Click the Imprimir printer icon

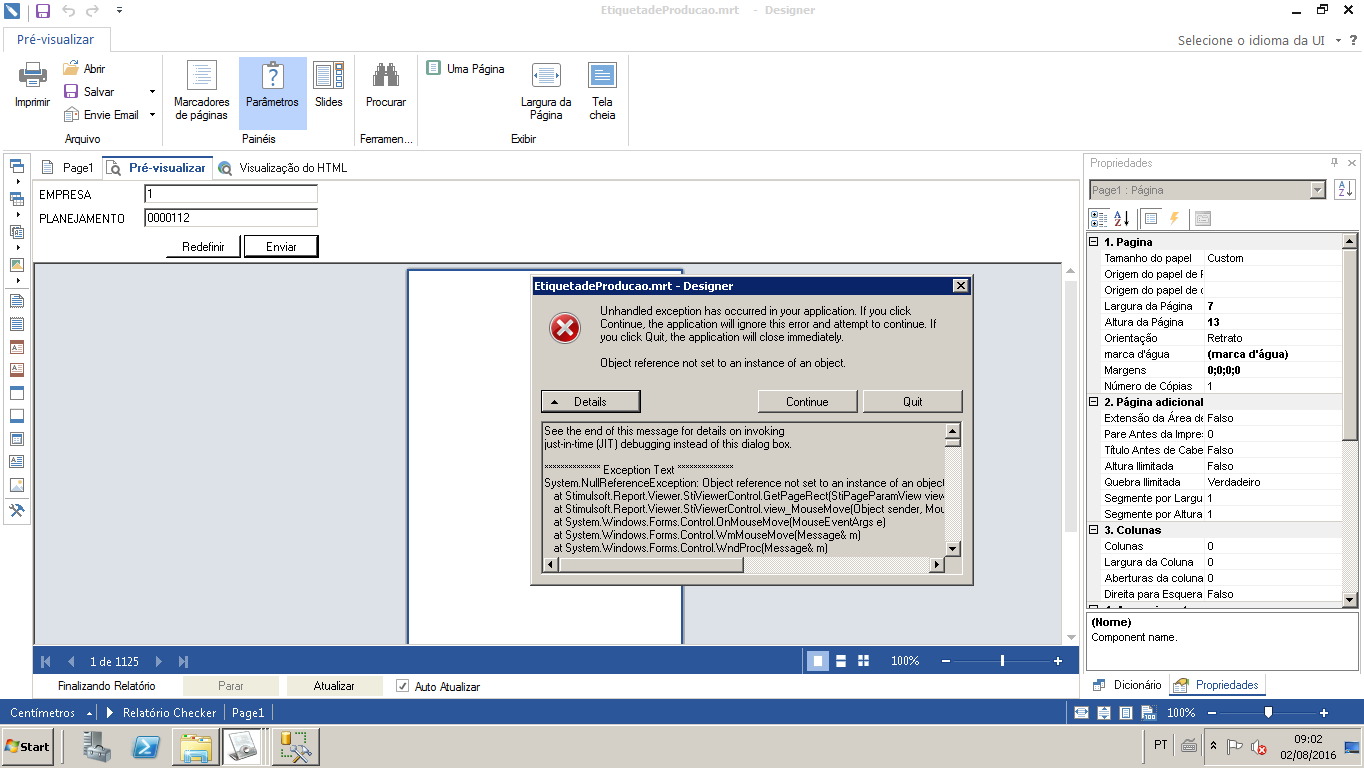point(32,75)
